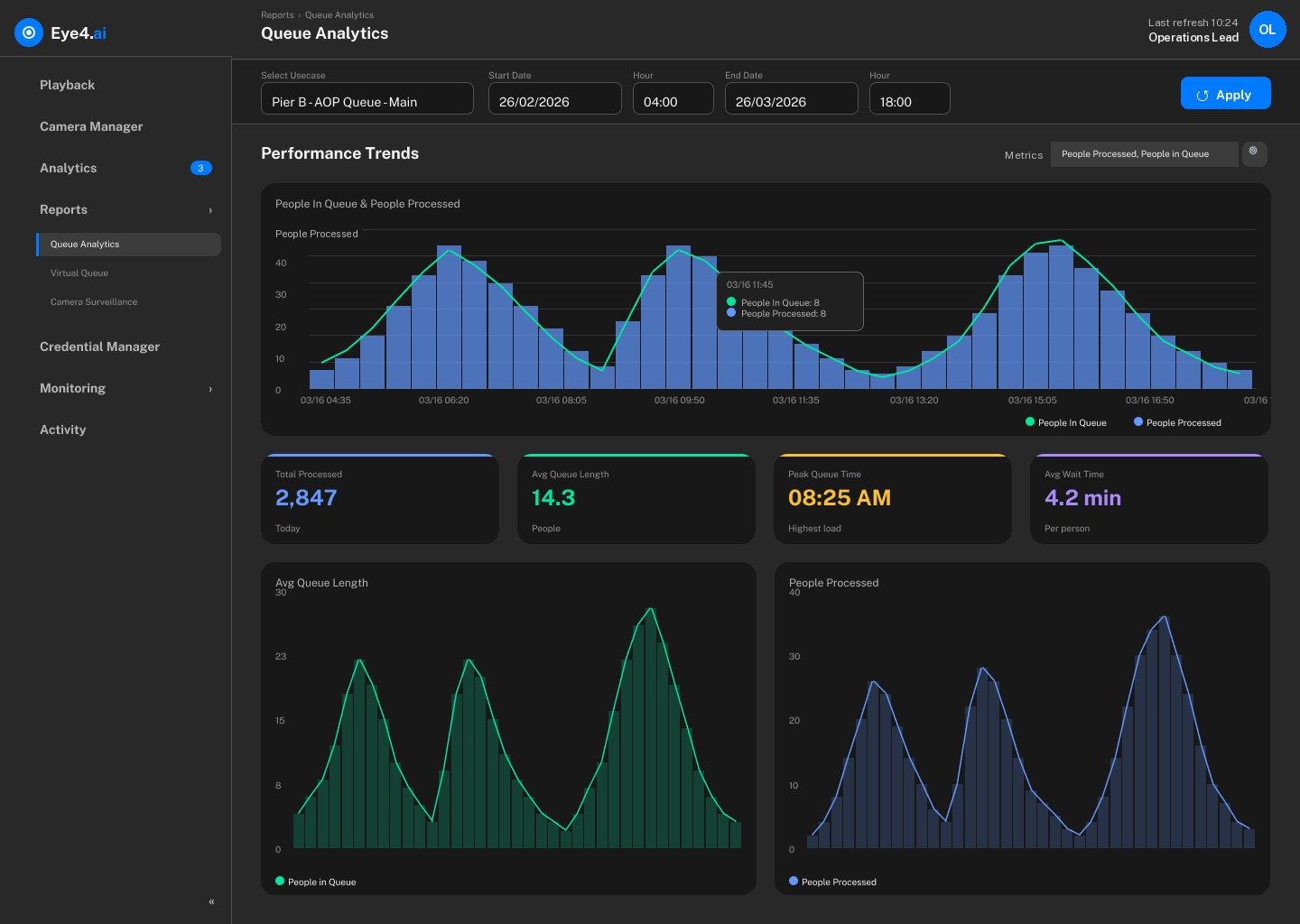Click the 'People In Queue & People Processed' chart title

coord(367,204)
